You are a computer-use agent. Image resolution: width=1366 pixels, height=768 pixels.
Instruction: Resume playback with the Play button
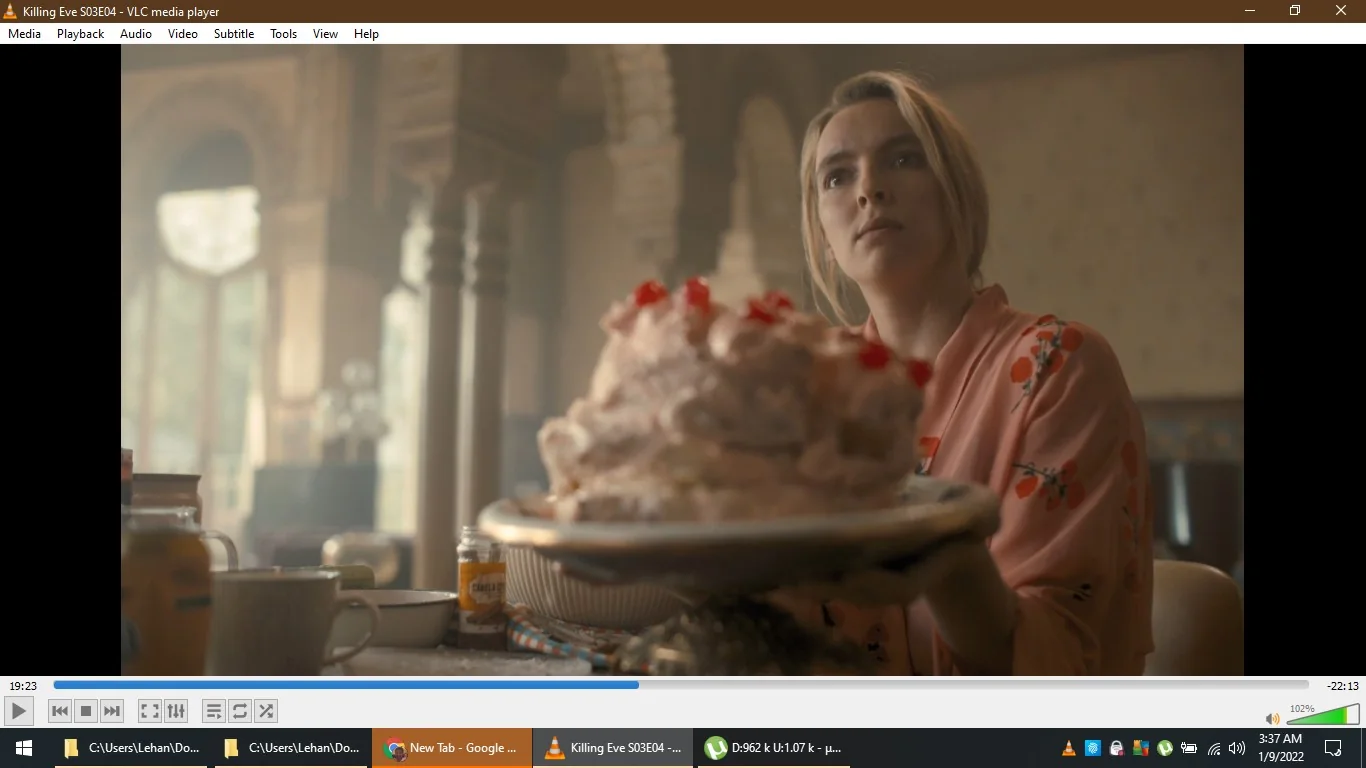(18, 711)
